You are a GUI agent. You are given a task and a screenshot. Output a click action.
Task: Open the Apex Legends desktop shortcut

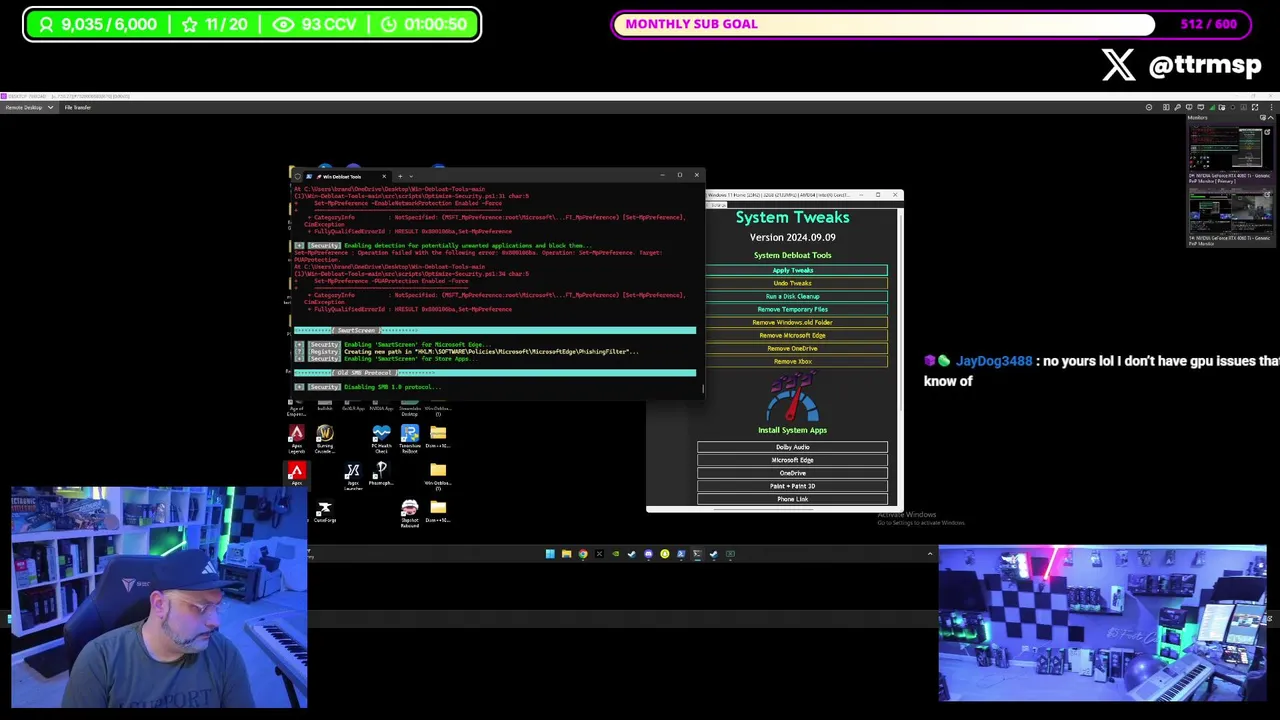pos(296,438)
